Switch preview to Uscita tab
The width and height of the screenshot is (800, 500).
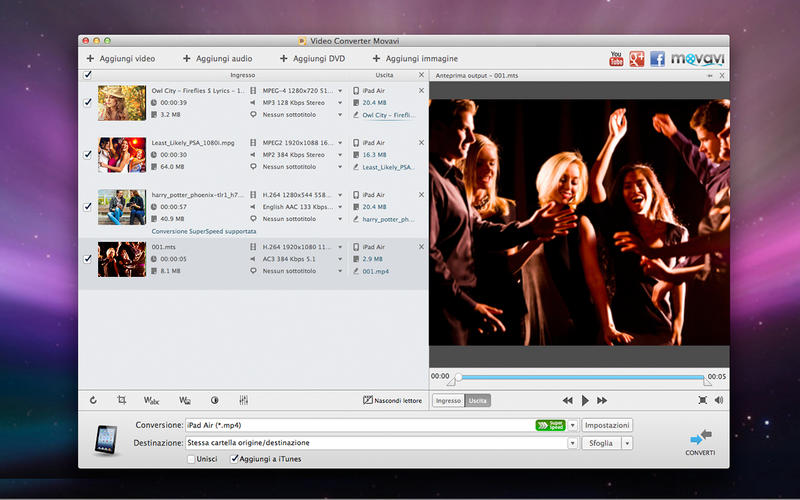click(x=478, y=401)
